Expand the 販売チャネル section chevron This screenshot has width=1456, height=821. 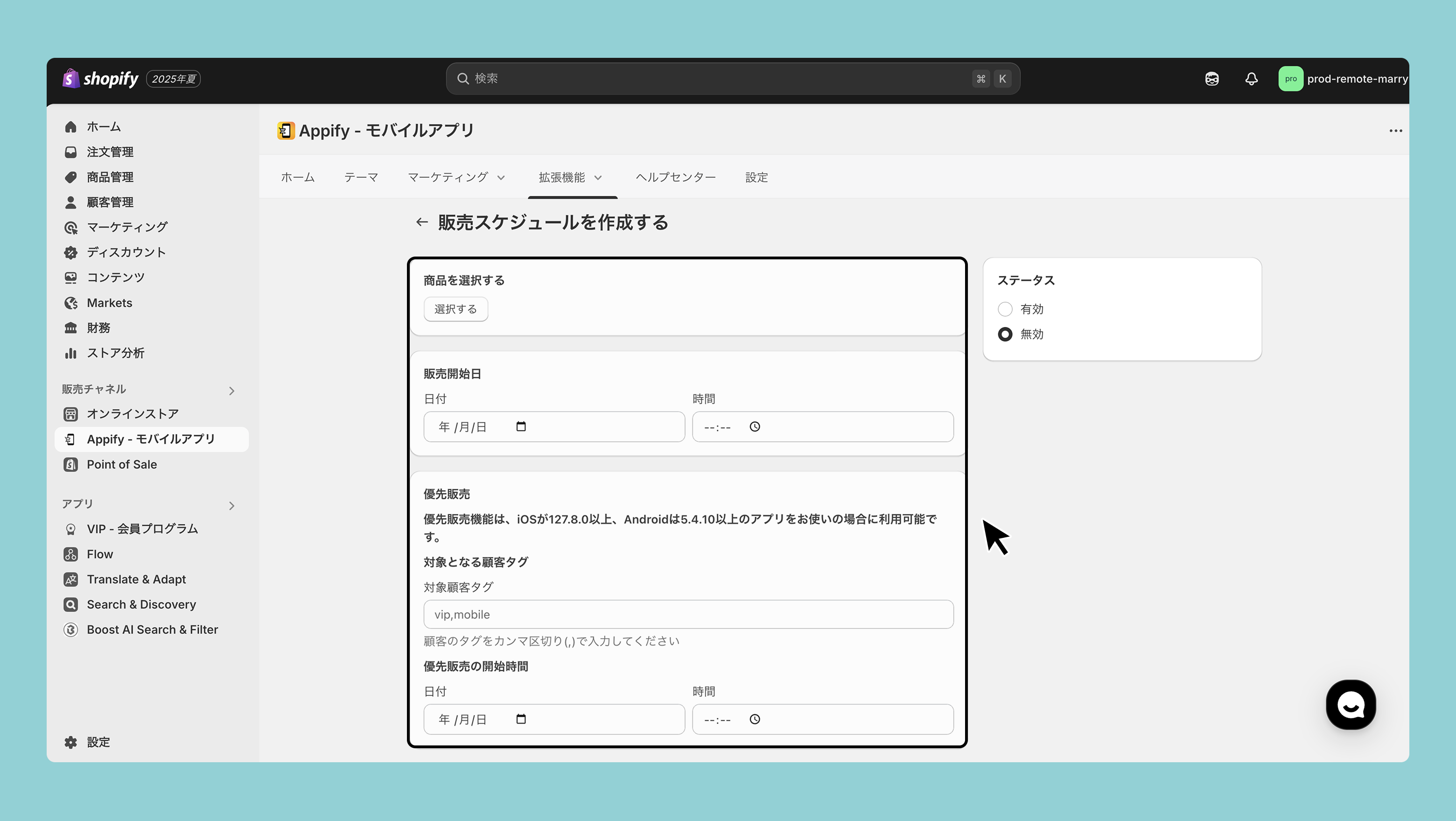[x=231, y=390]
